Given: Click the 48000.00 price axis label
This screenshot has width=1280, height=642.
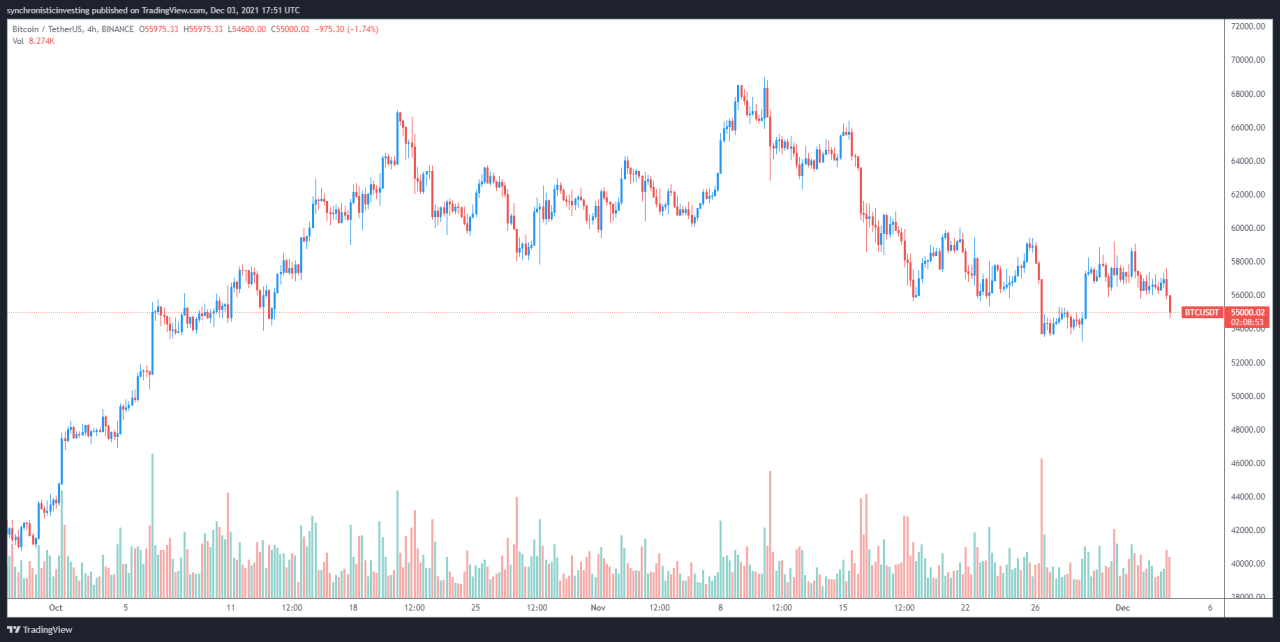Looking at the screenshot, I should [x=1250, y=430].
